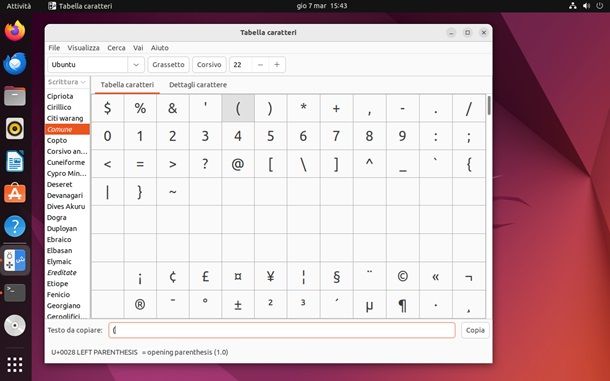
Task: Click the character table vertical scrollbar
Action: (489, 105)
